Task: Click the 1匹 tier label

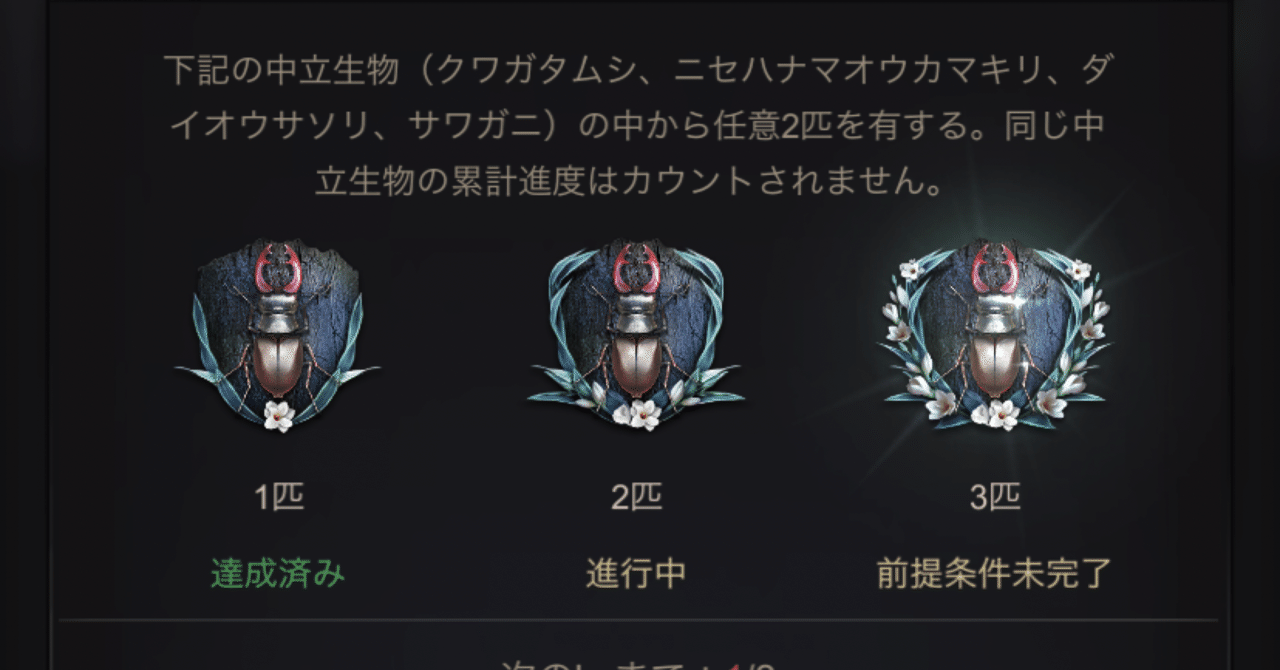Action: [278, 497]
